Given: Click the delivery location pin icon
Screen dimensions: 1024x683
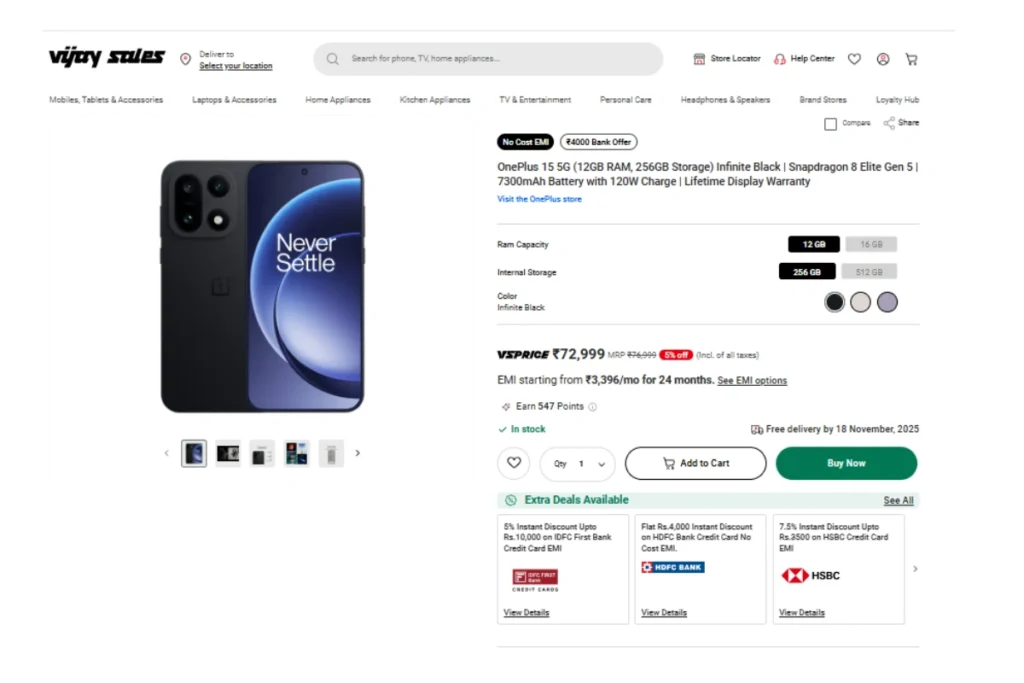Looking at the screenshot, I should (185, 59).
